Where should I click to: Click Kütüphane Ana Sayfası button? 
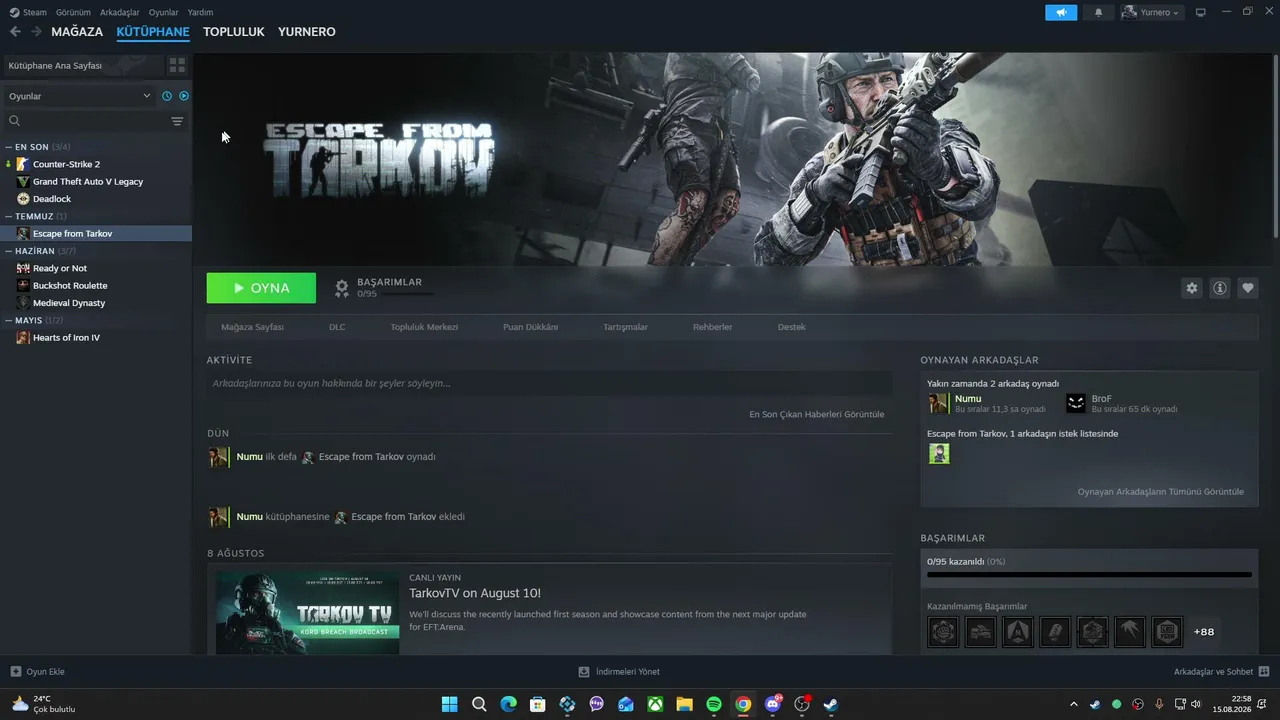click(x=82, y=65)
